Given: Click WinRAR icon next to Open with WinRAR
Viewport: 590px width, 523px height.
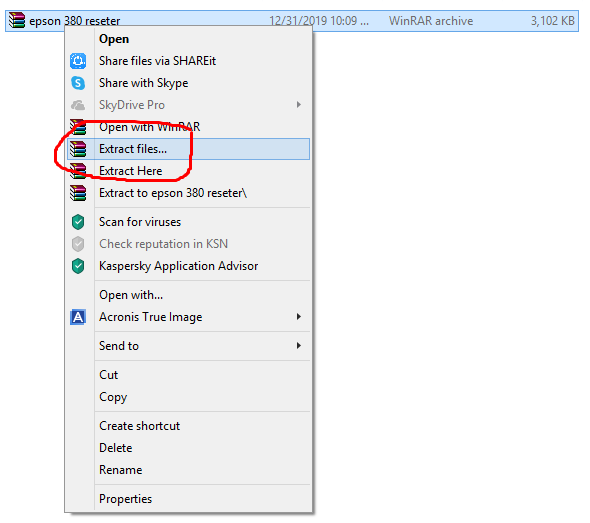Looking at the screenshot, I should coord(78,127).
